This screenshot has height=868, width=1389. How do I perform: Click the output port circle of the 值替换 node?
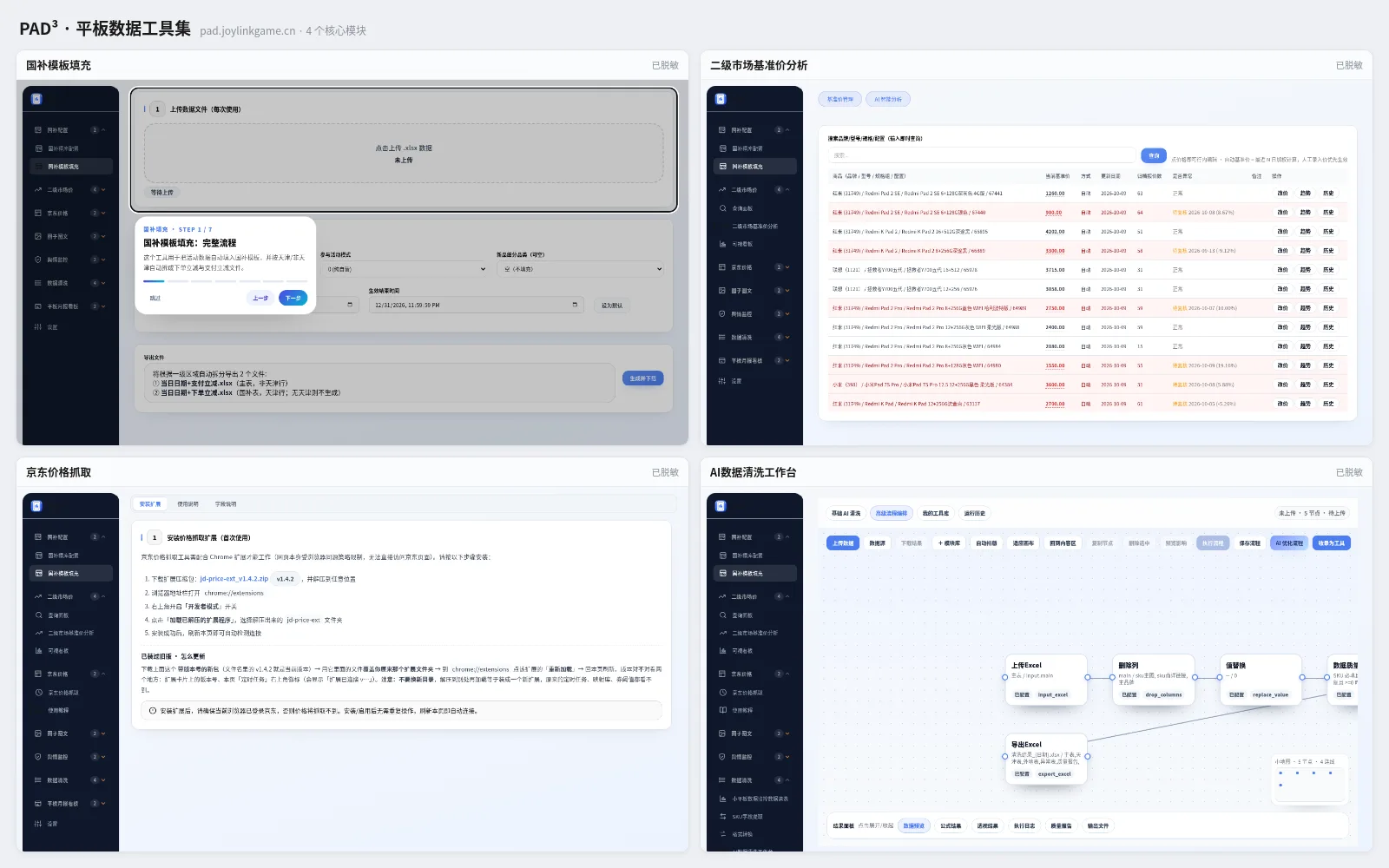[1301, 677]
